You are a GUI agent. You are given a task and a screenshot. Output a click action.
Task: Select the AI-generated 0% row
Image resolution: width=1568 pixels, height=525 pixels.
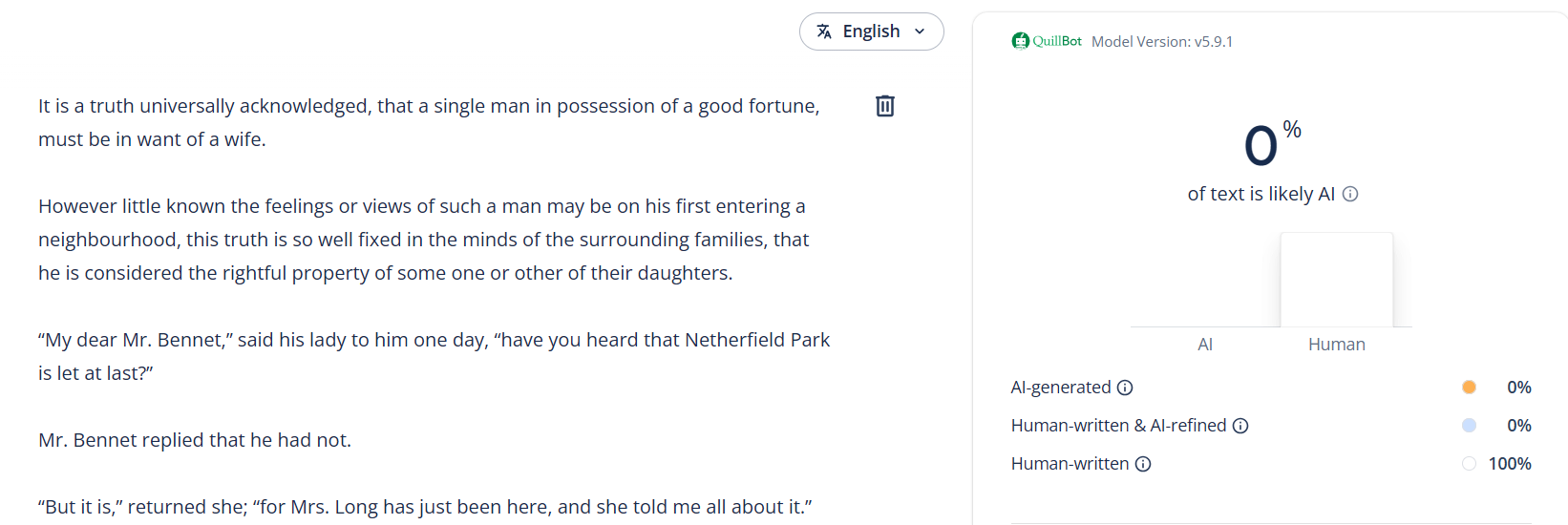point(1270,388)
